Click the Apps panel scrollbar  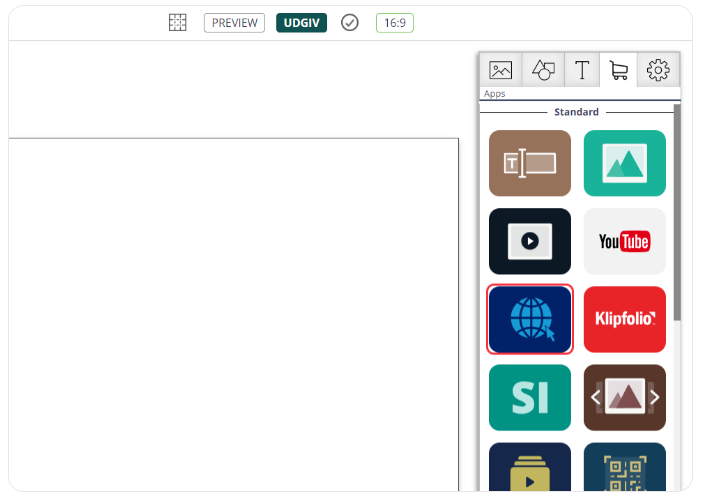[677, 212]
